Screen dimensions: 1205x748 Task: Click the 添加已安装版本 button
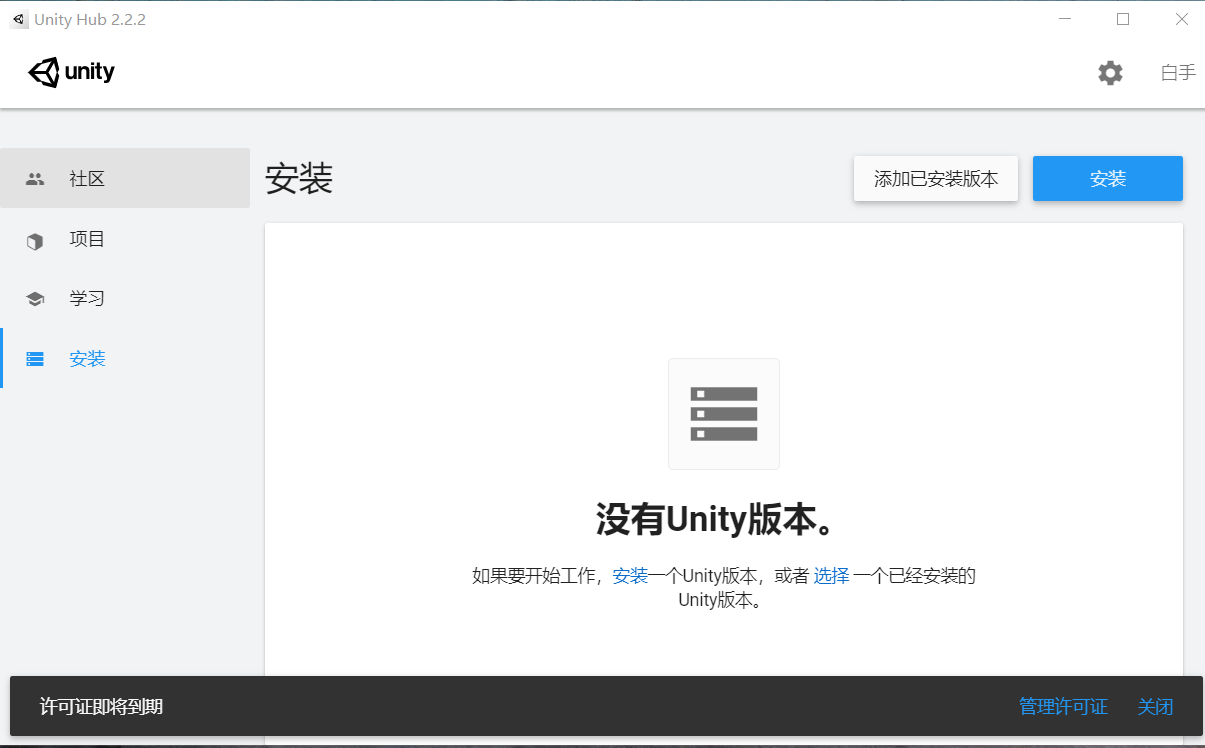(936, 179)
